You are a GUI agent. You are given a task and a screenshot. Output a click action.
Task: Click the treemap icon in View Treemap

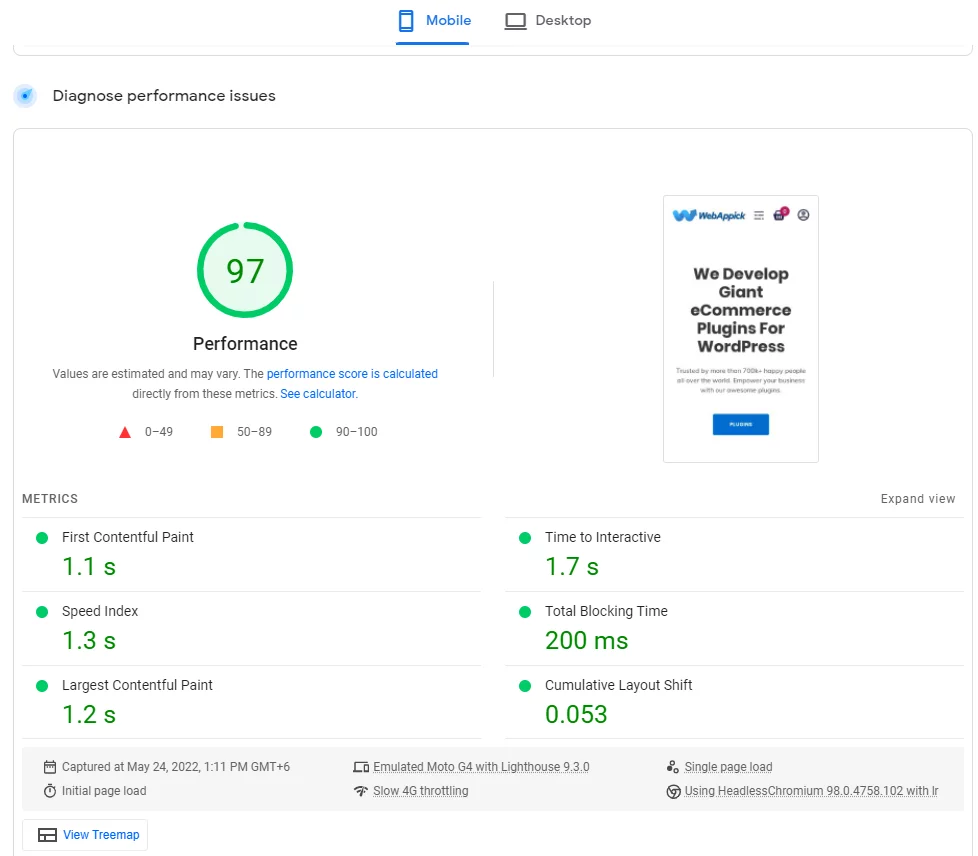(x=47, y=835)
